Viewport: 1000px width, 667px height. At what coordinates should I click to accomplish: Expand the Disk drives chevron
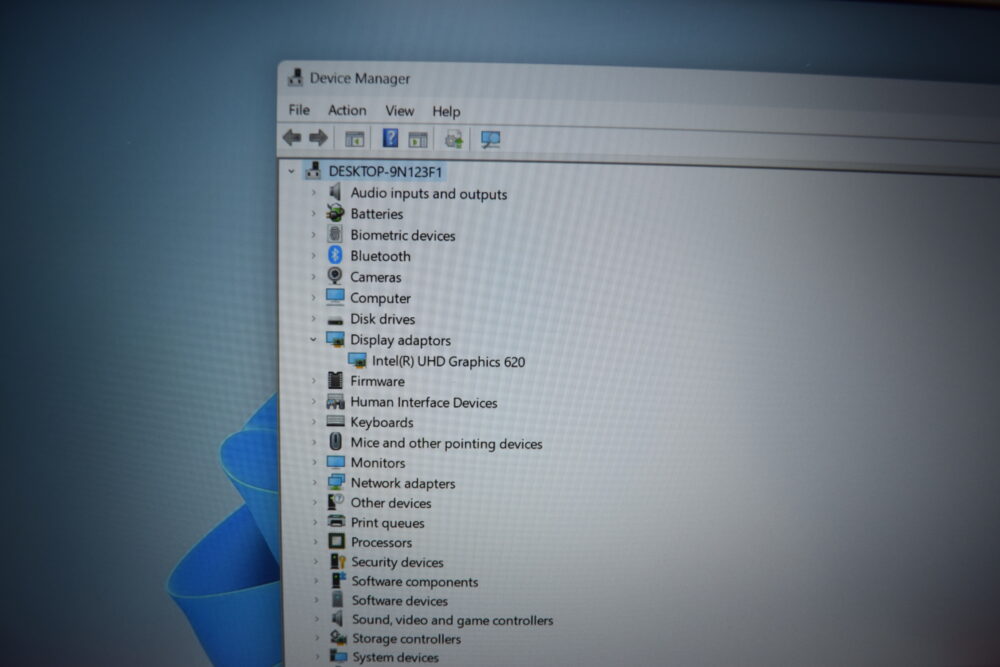tap(313, 318)
